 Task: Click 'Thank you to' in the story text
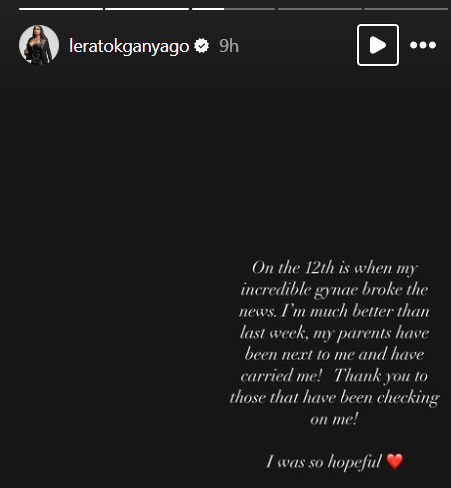[381, 376]
